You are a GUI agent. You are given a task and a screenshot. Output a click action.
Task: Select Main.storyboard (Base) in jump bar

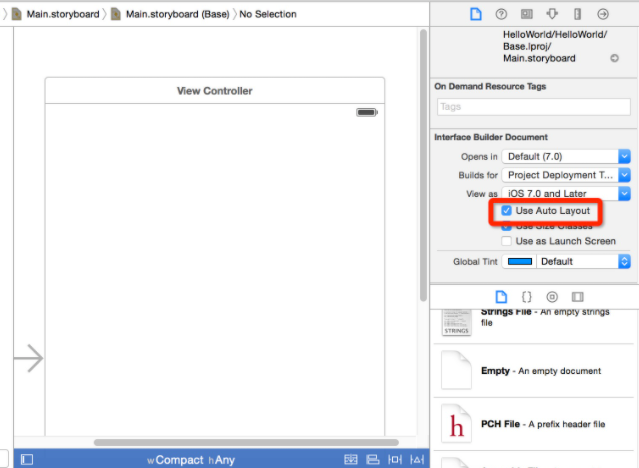coord(177,14)
